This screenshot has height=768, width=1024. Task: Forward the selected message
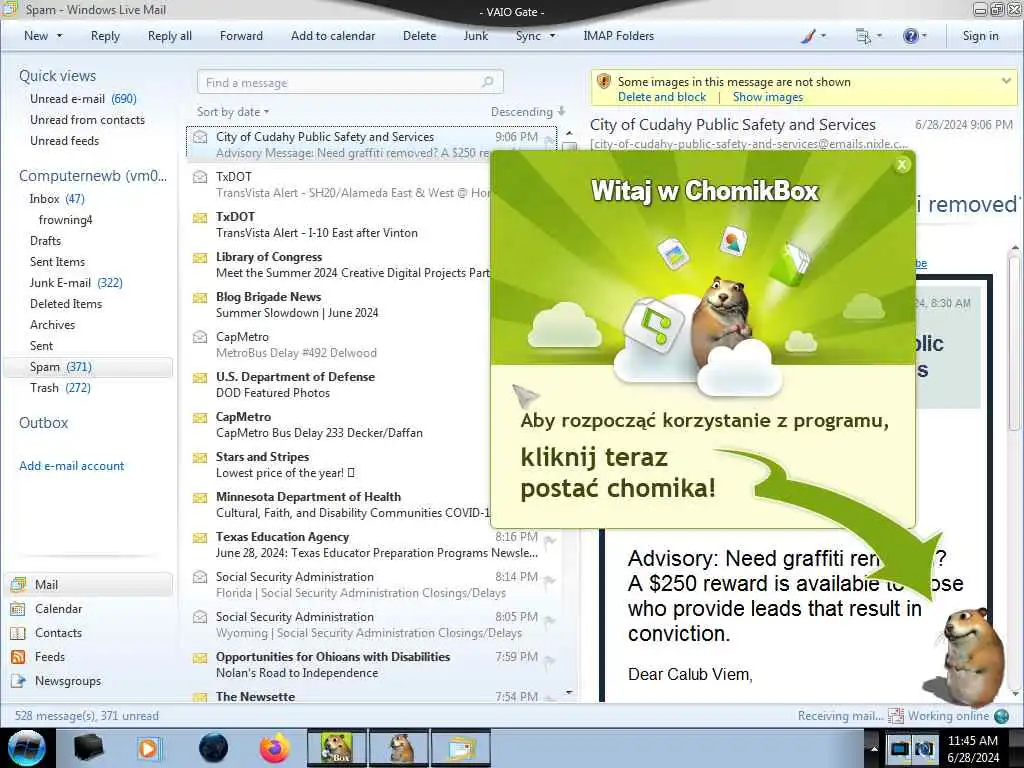pyautogui.click(x=241, y=36)
